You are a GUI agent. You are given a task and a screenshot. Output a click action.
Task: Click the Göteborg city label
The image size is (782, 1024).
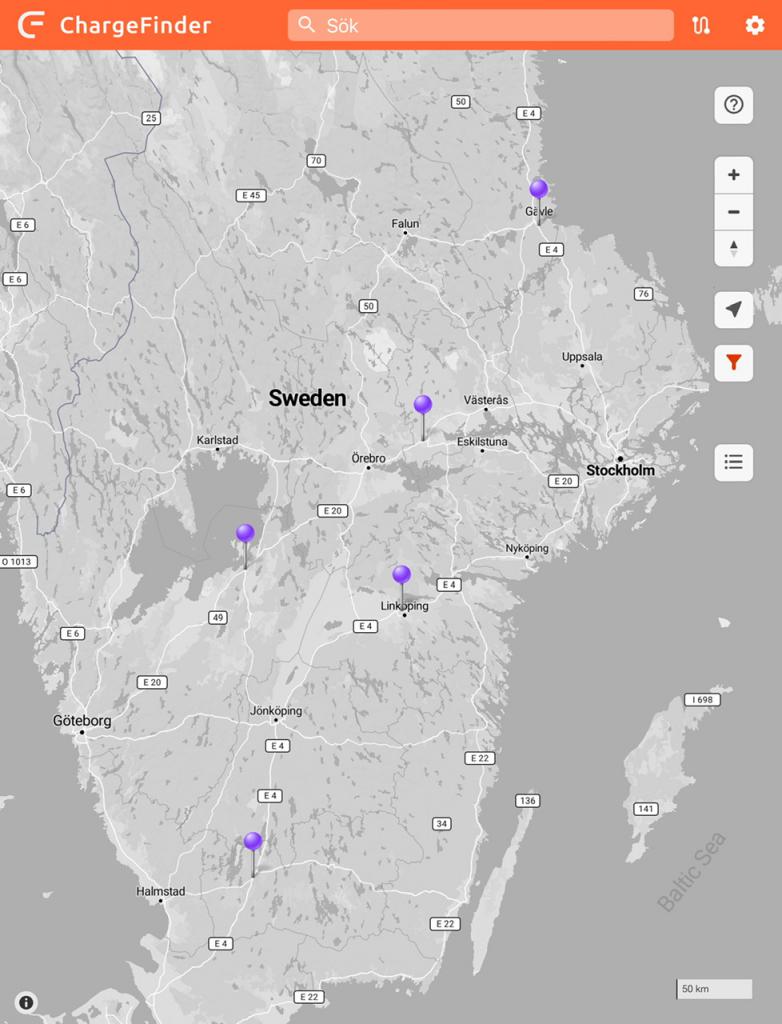coord(82,720)
